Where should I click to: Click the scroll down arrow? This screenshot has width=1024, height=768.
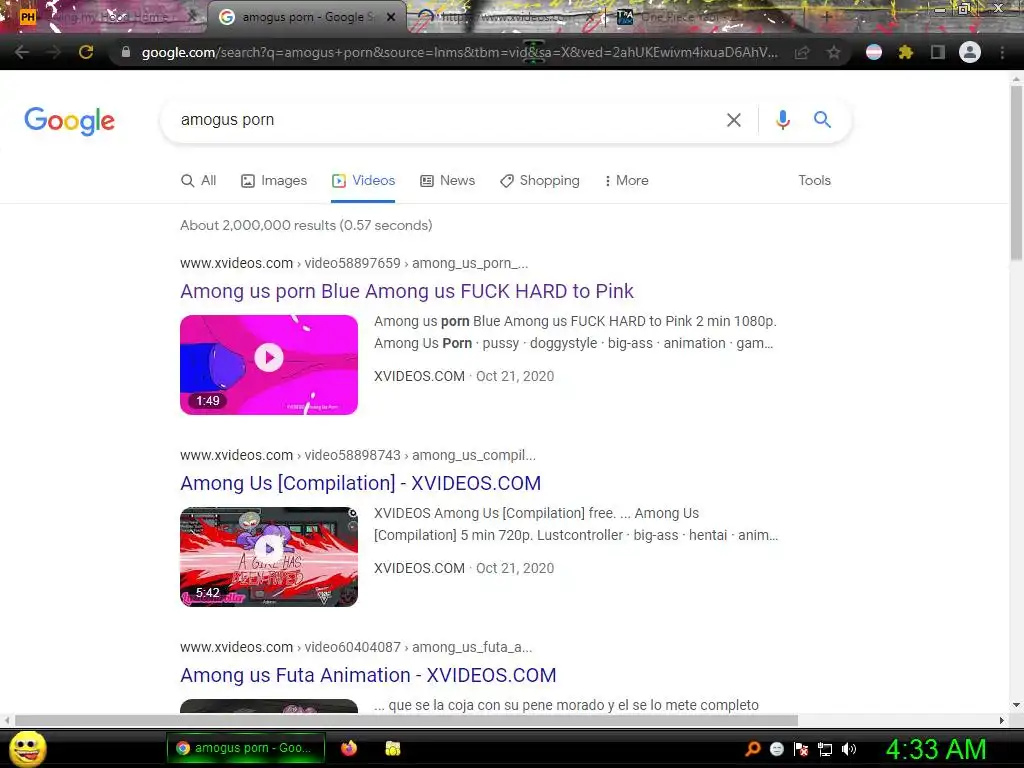(x=1016, y=705)
